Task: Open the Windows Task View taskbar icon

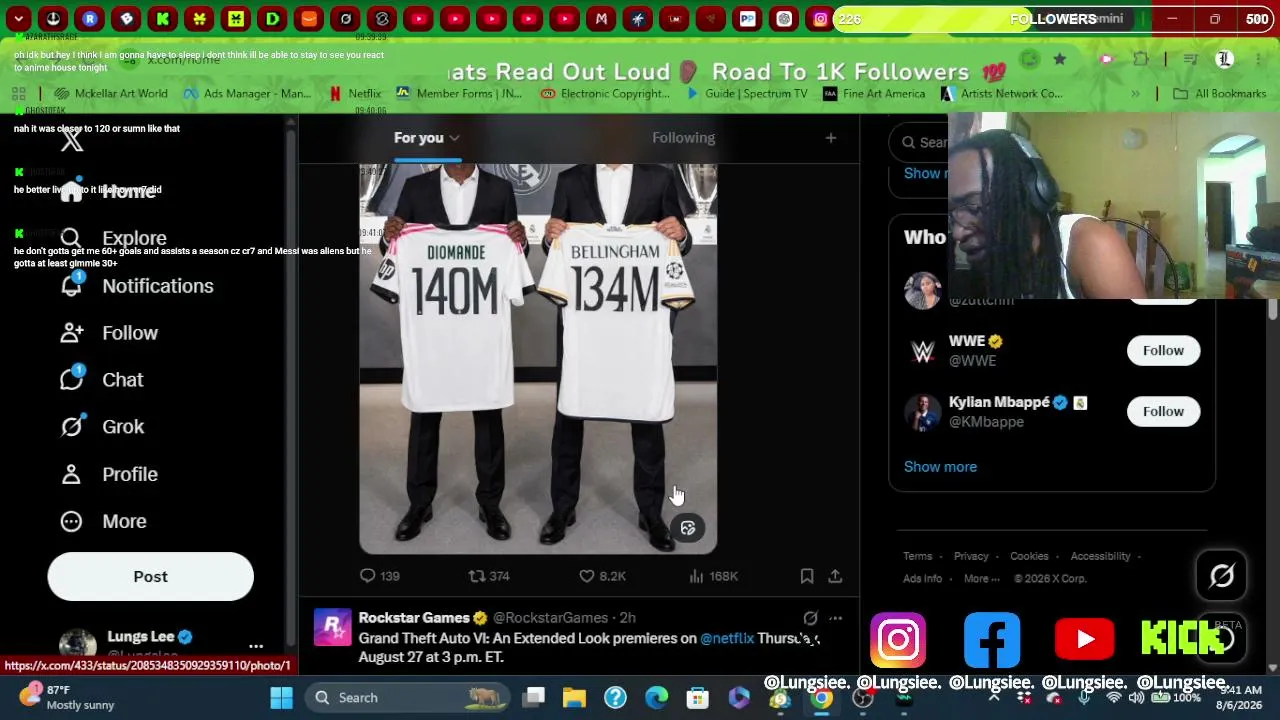Action: click(x=534, y=698)
